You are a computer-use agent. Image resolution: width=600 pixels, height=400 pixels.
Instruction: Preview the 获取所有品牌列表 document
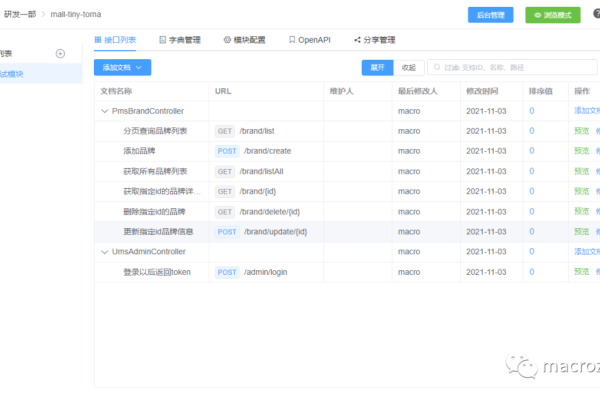tap(582, 171)
